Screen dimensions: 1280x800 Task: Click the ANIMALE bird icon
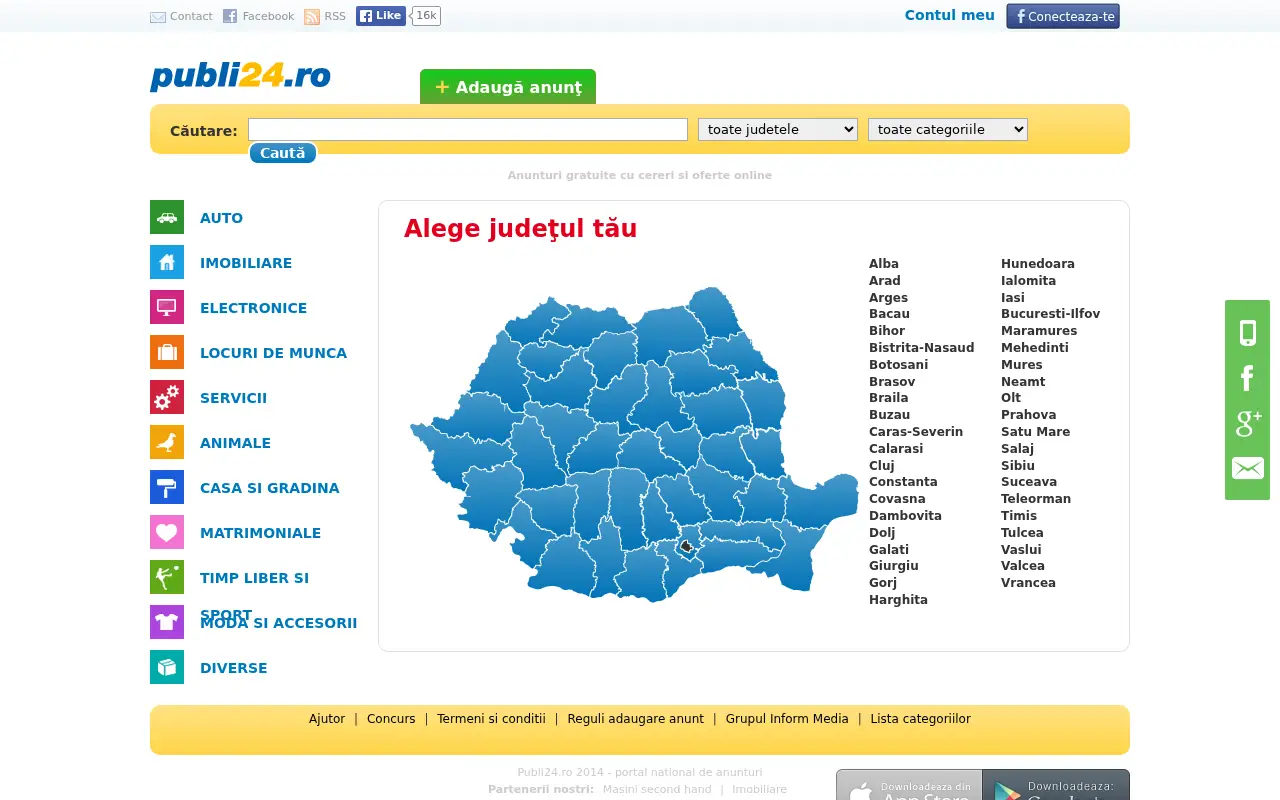167,442
